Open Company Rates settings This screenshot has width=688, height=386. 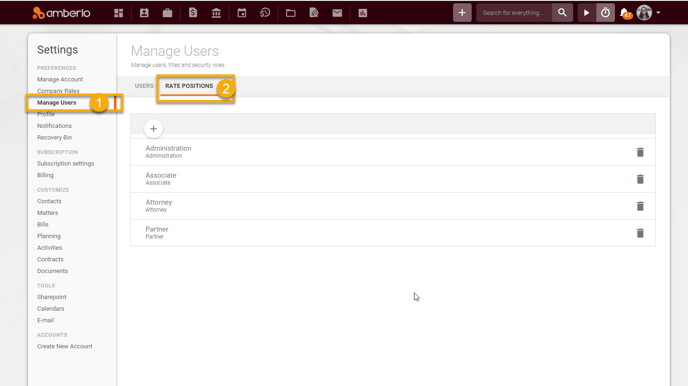(x=58, y=91)
